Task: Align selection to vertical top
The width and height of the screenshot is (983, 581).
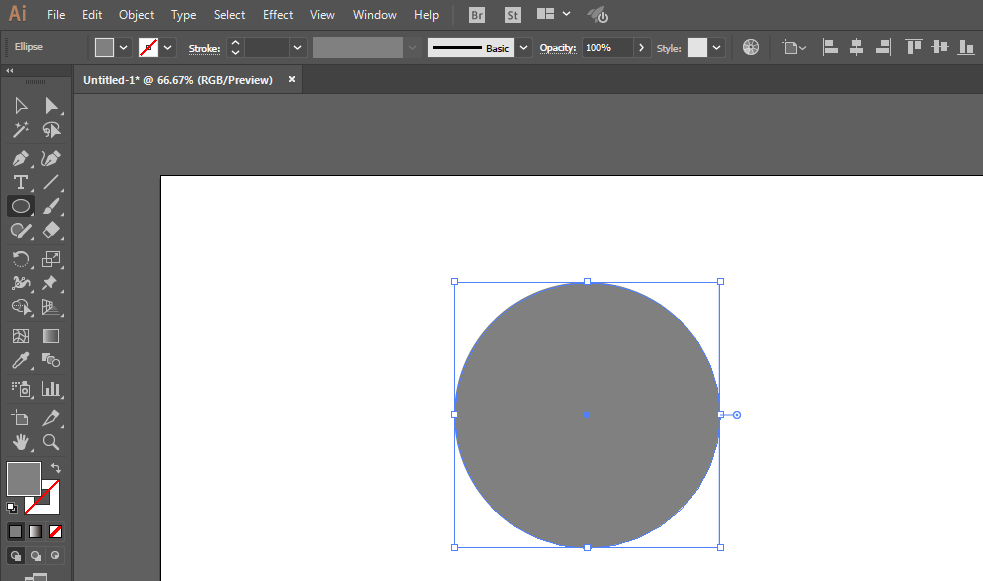Action: (x=913, y=47)
